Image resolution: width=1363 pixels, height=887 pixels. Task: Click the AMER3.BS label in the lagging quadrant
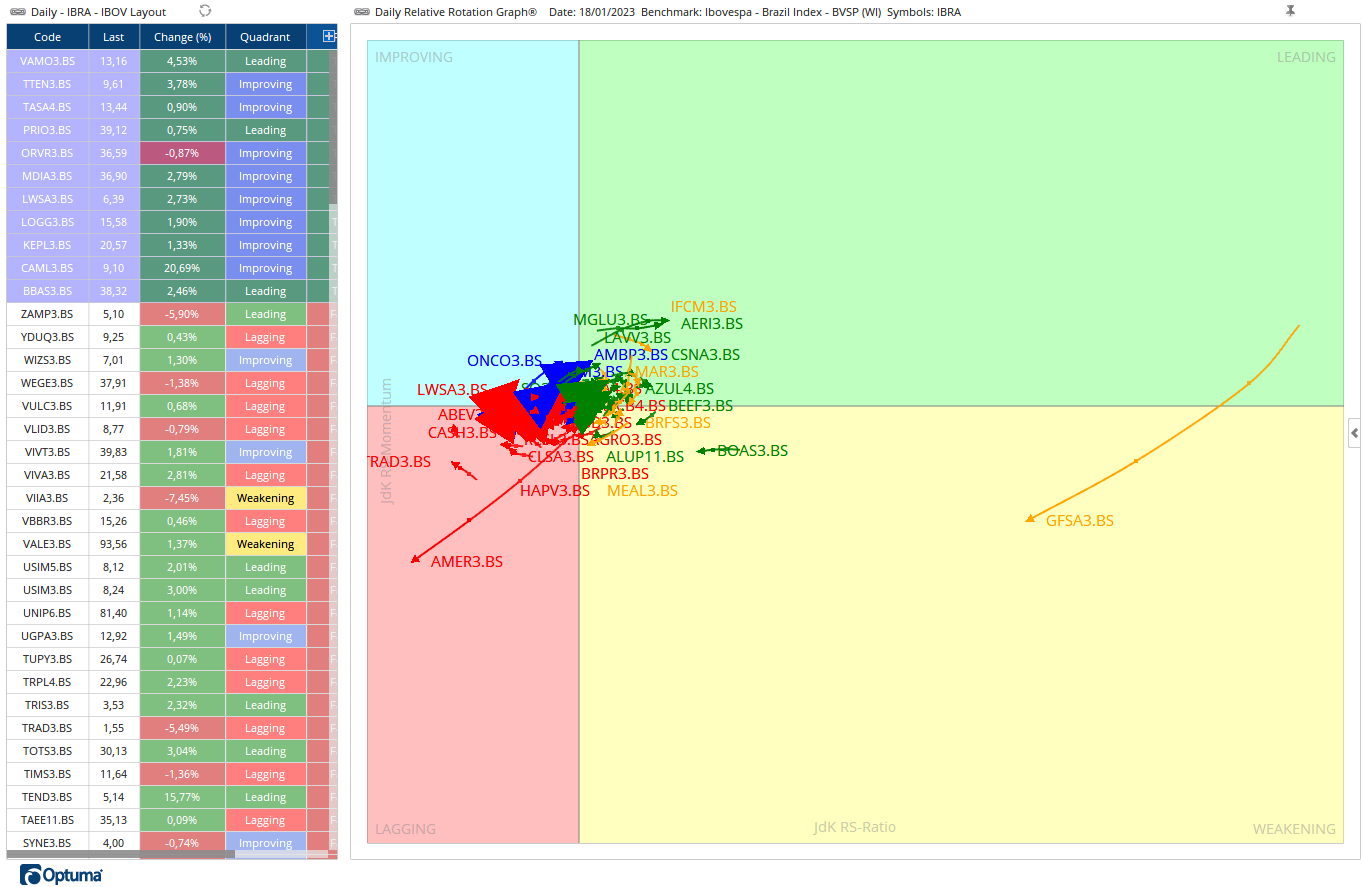tap(466, 562)
